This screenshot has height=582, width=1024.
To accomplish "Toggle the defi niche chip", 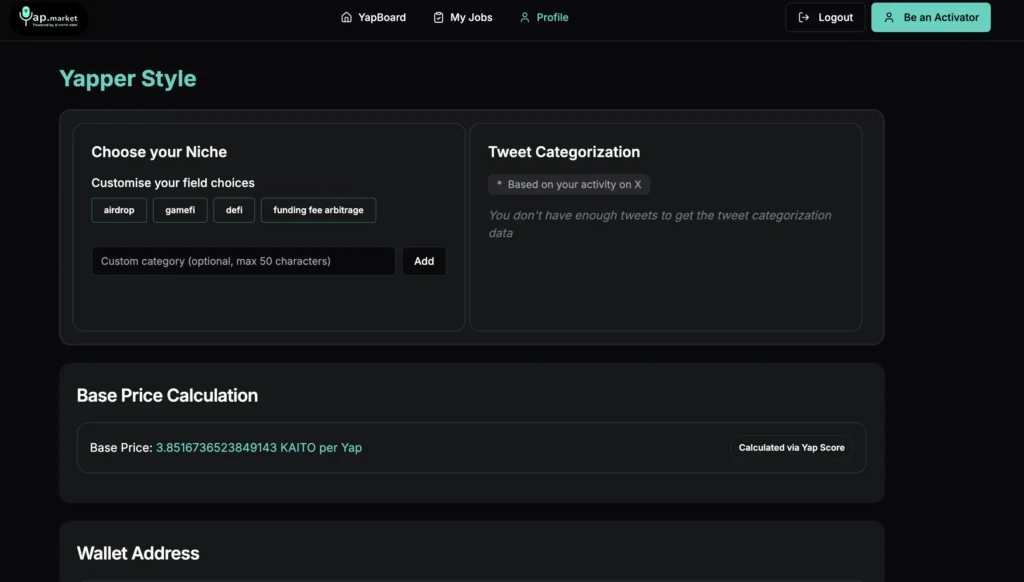I will (234, 210).
